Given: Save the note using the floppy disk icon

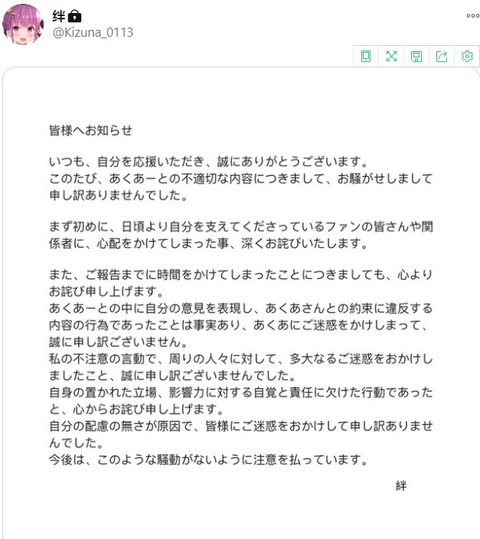Looking at the screenshot, I should coord(416,56).
